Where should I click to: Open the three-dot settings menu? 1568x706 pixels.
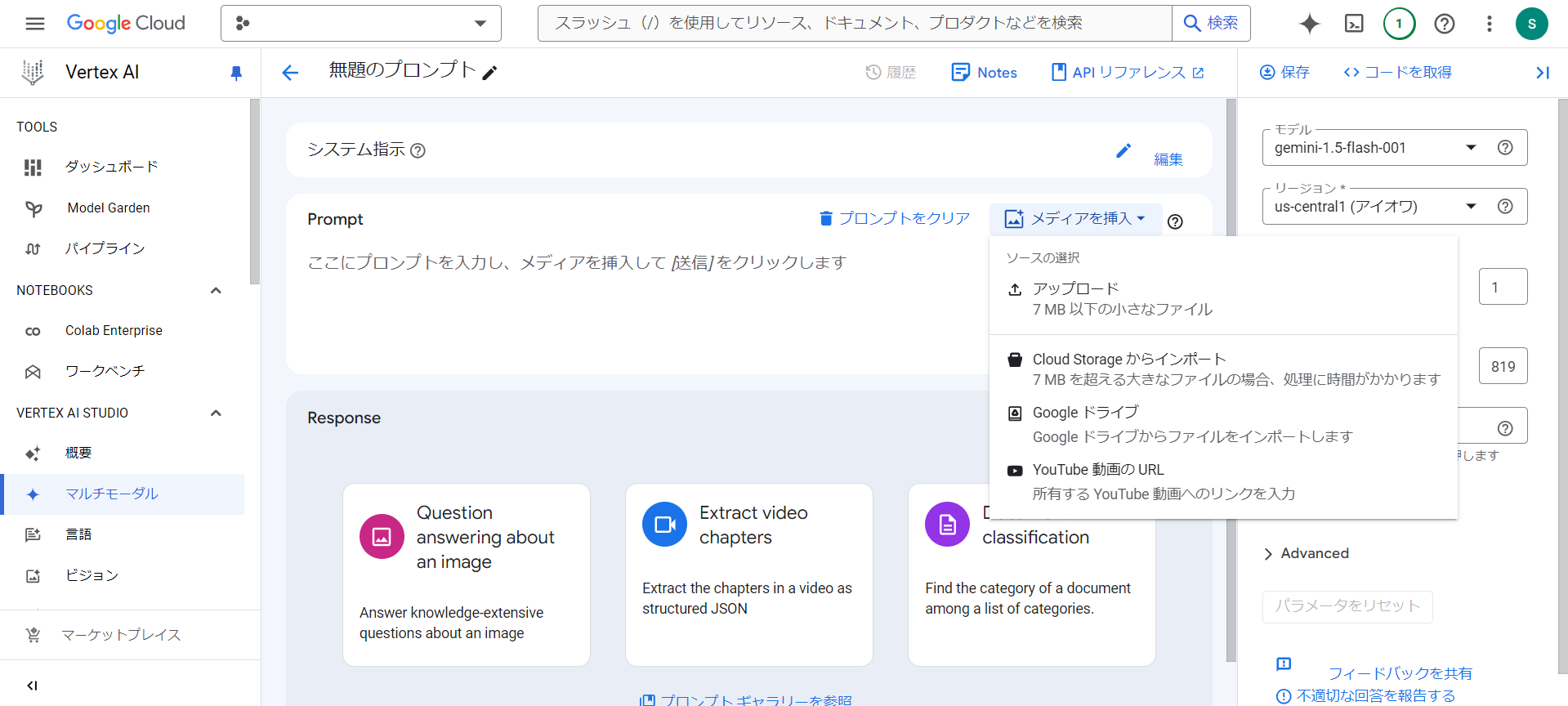click(1489, 24)
